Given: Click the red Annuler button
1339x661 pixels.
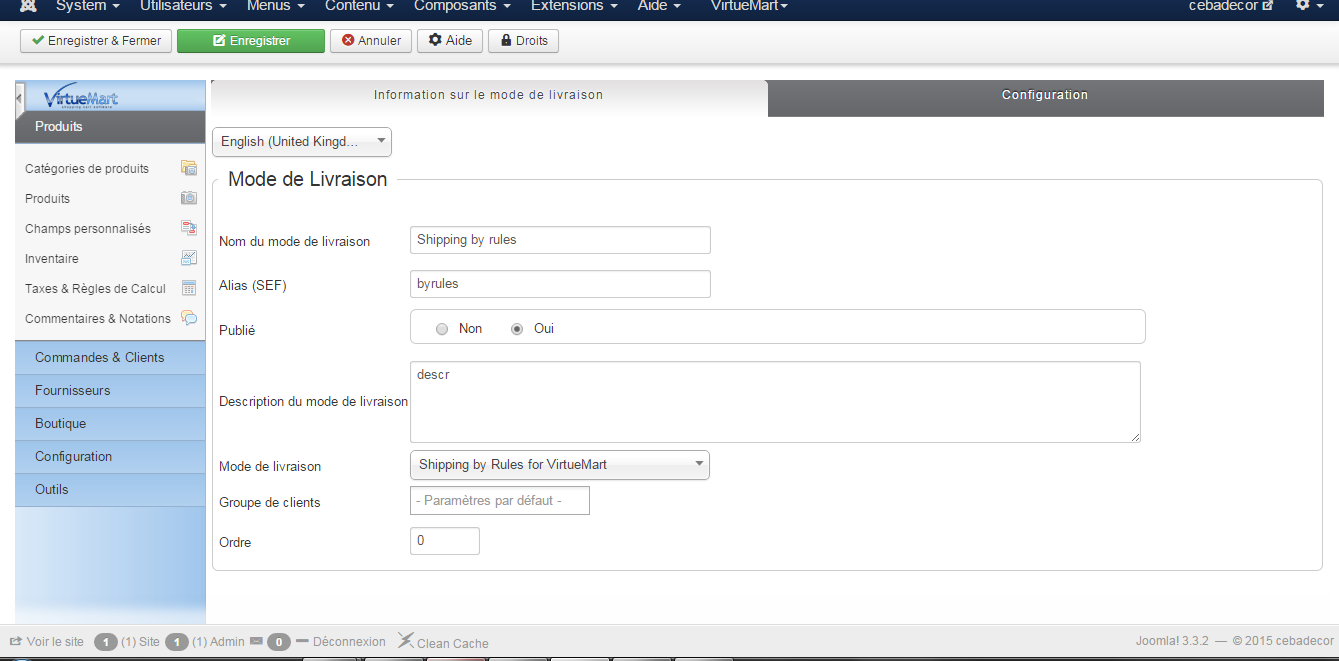Looking at the screenshot, I should click(371, 41).
